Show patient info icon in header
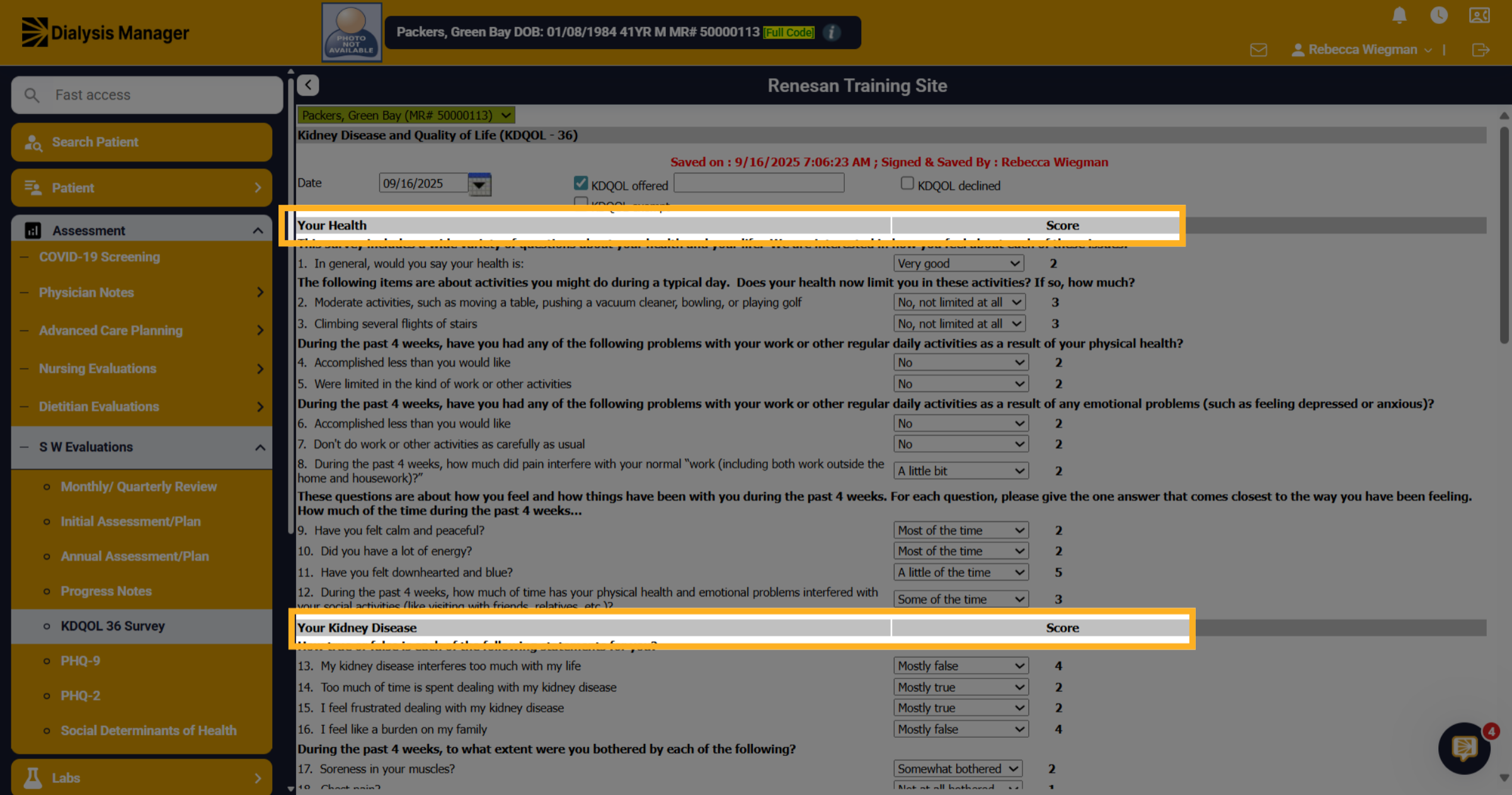1512x795 pixels. tap(832, 32)
